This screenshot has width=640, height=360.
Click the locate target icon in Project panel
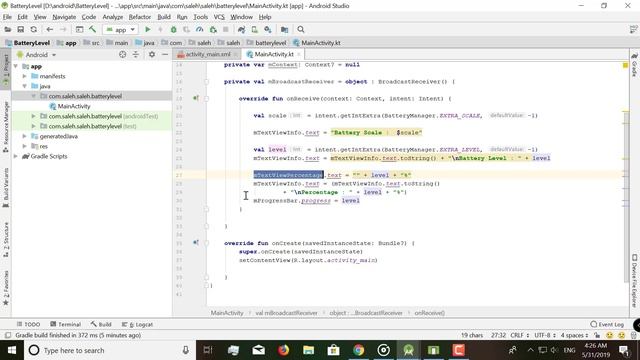(122, 54)
